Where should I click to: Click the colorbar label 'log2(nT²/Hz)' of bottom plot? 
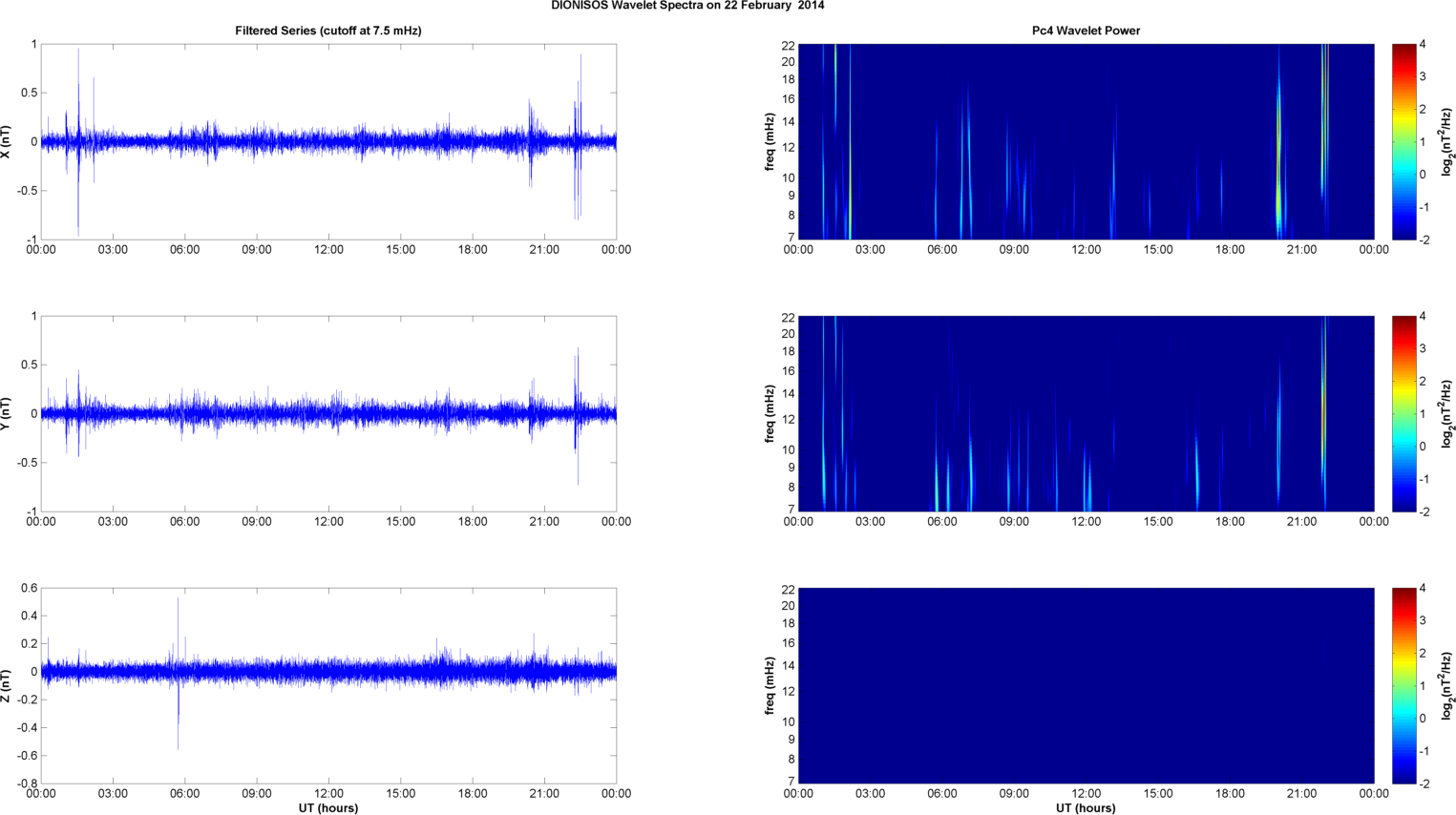click(1447, 685)
